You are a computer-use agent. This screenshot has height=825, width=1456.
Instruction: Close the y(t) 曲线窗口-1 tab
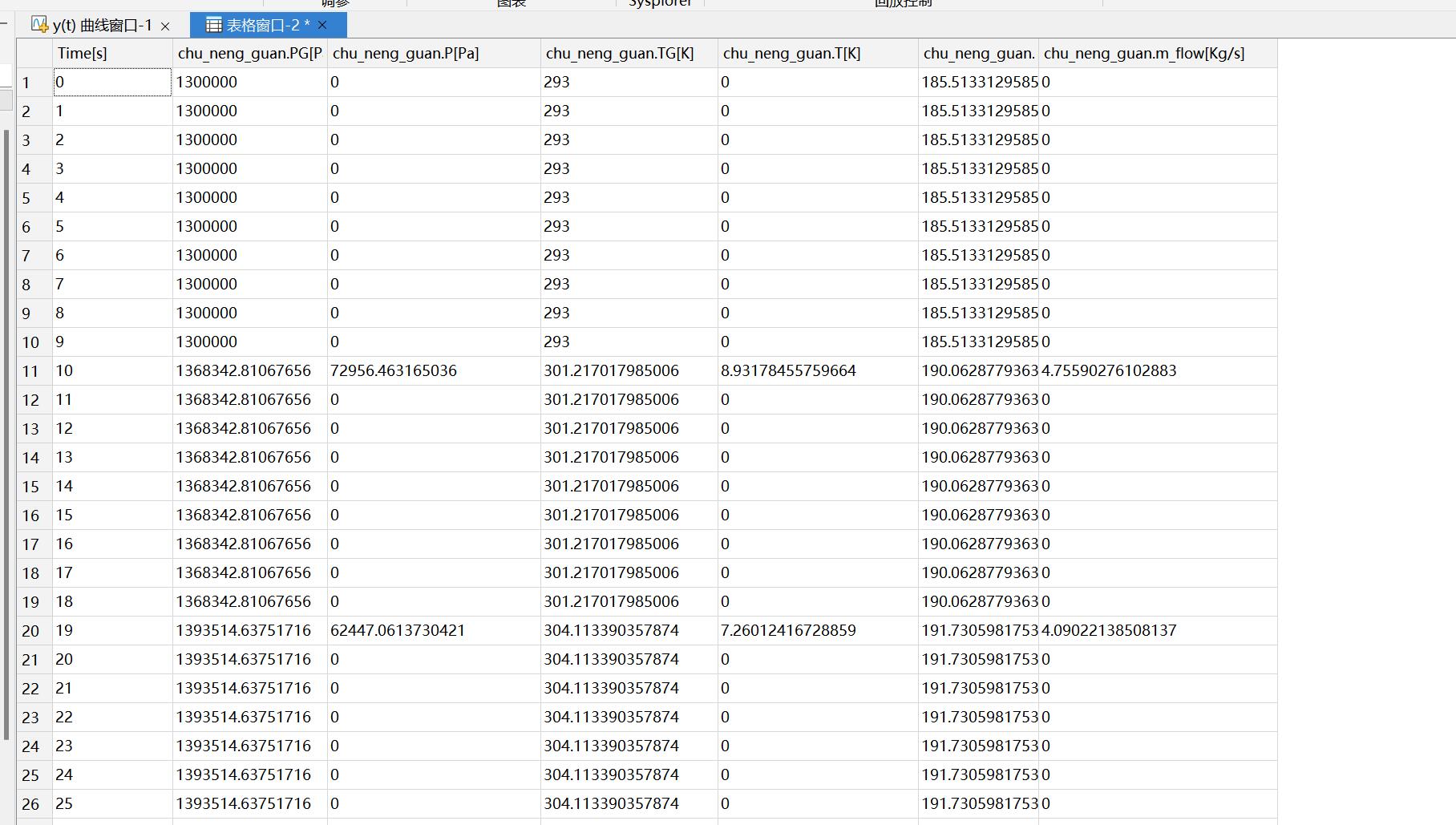[165, 26]
